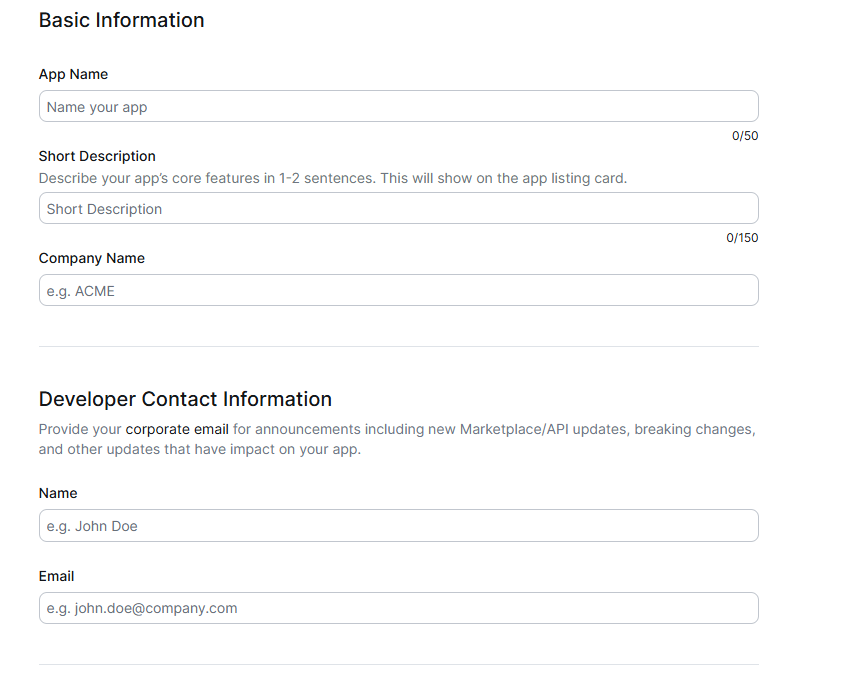The width and height of the screenshot is (866, 678).
Task: Click the App Name input field
Action: click(398, 107)
